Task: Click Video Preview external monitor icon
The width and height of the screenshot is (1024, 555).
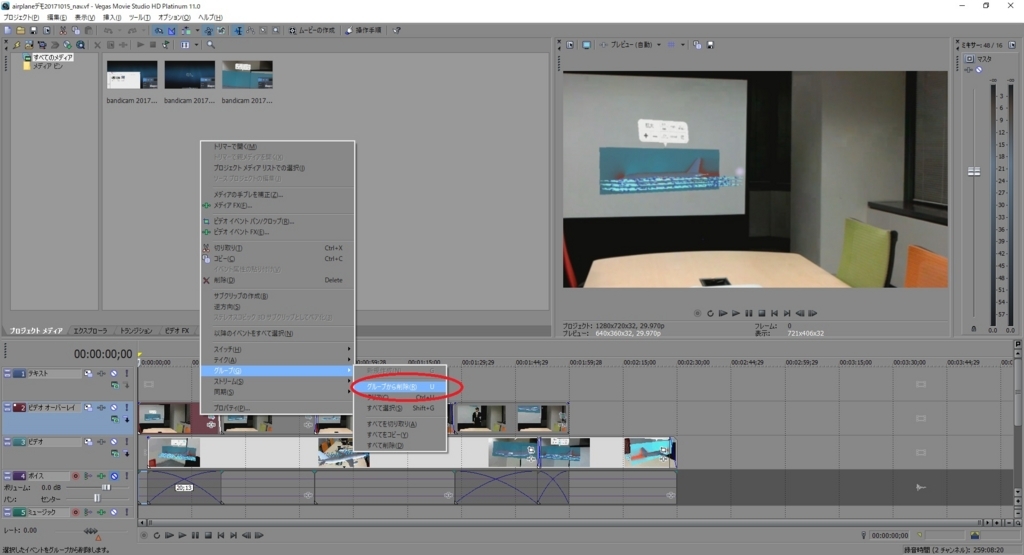Action: pyautogui.click(x=586, y=45)
